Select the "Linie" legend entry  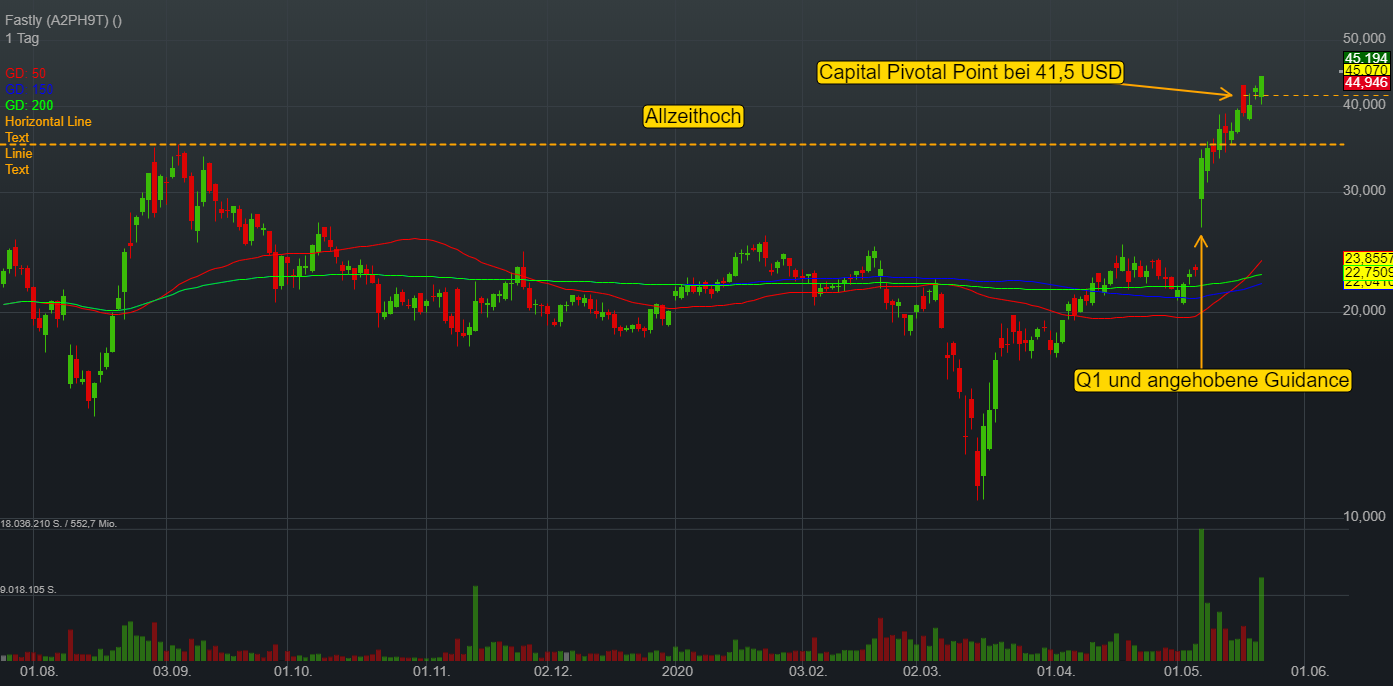coord(19,153)
